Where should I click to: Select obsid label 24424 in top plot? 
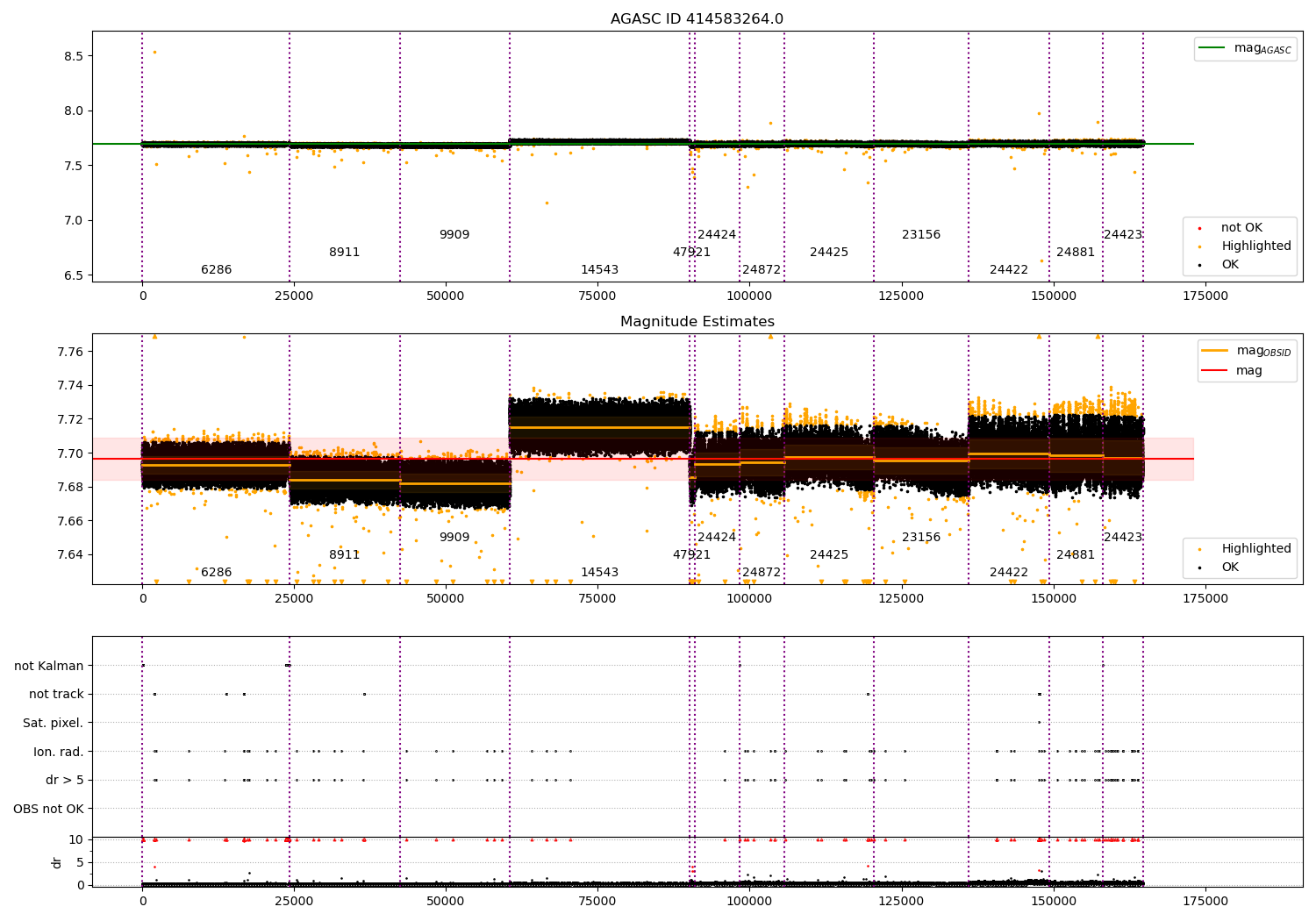[x=717, y=235]
